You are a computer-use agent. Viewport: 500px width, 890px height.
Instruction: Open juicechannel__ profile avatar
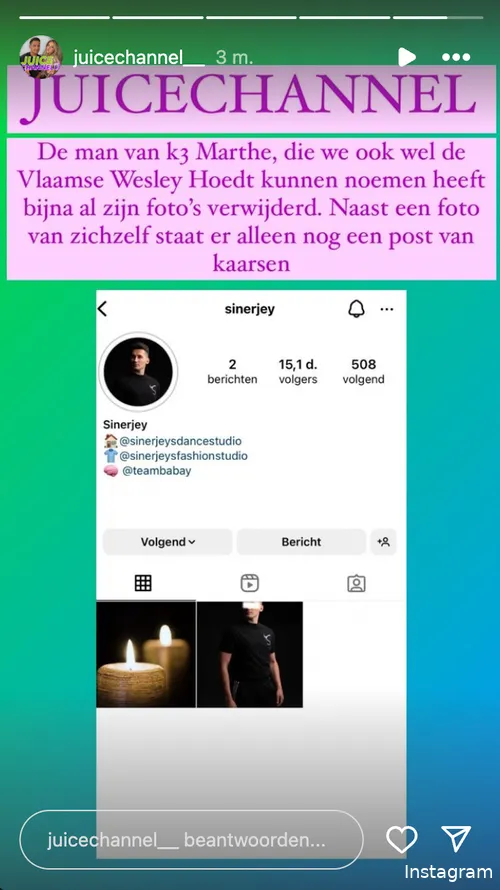[40, 56]
